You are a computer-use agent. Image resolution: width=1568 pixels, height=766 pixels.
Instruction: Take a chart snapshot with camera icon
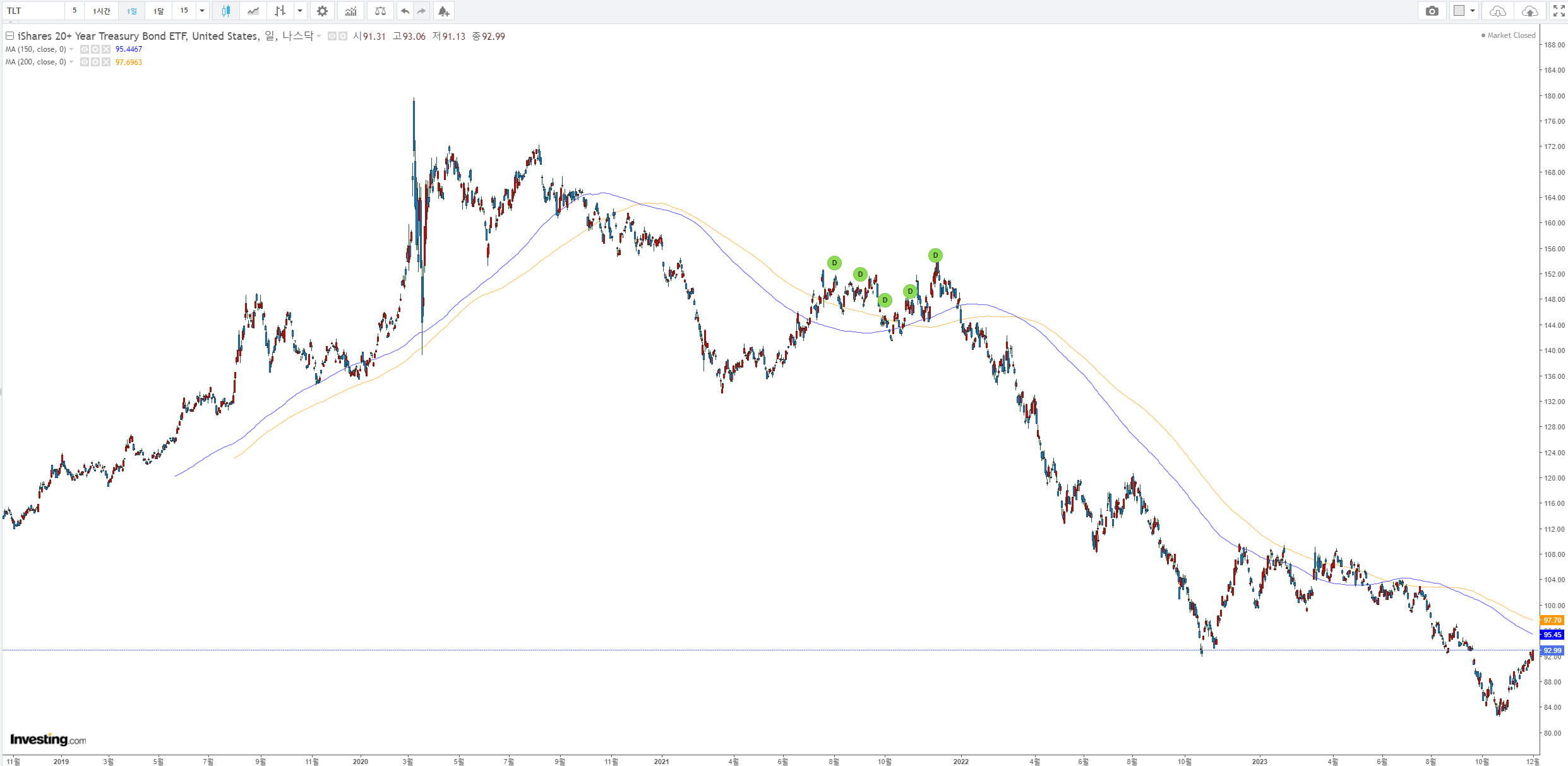click(1432, 11)
